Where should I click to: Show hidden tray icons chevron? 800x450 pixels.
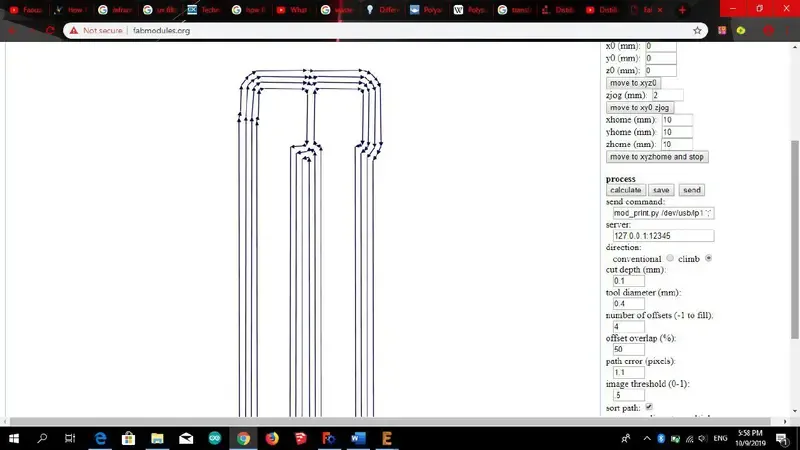coord(647,438)
